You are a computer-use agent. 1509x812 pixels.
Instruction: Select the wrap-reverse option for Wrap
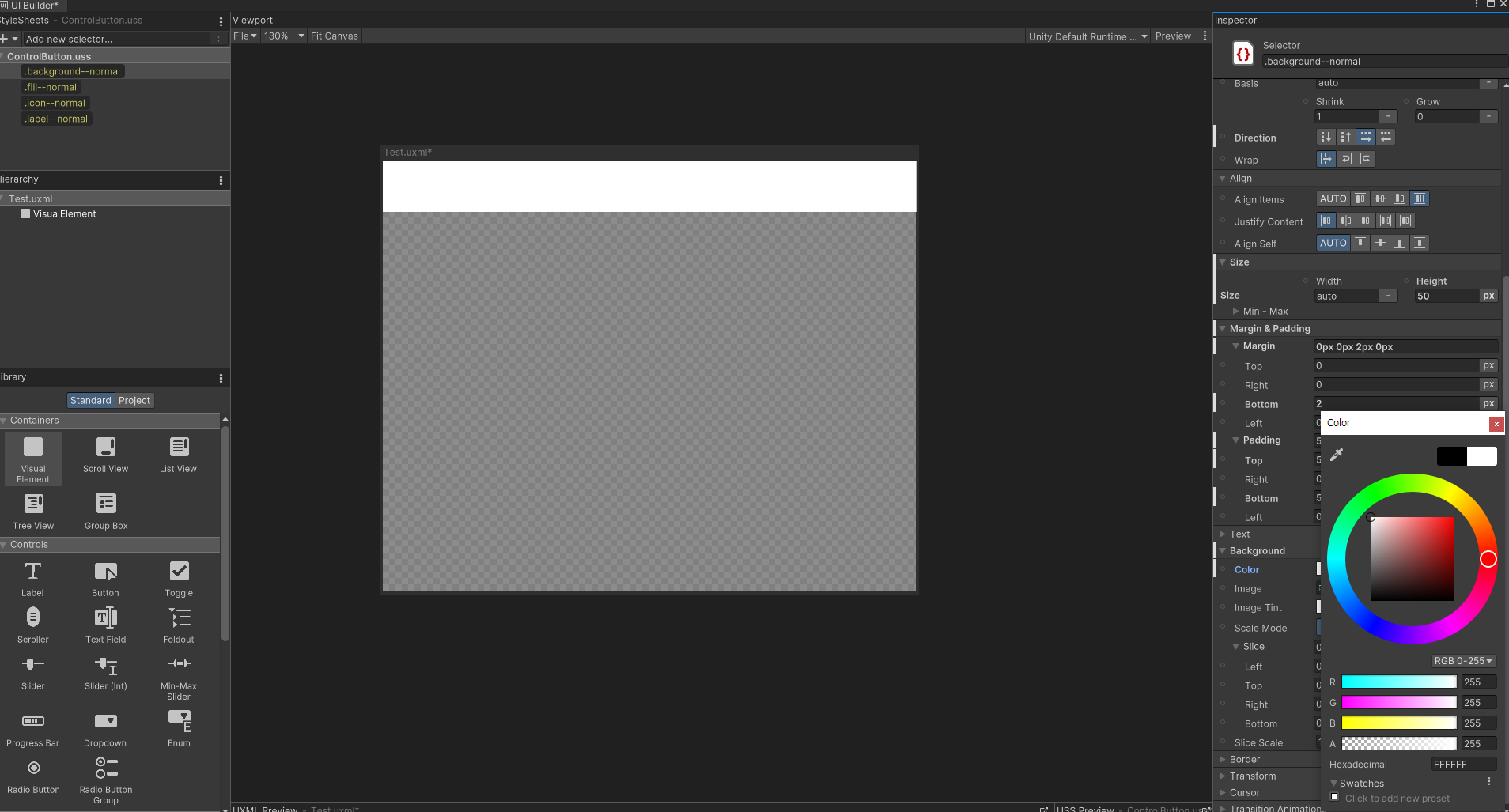point(1366,160)
